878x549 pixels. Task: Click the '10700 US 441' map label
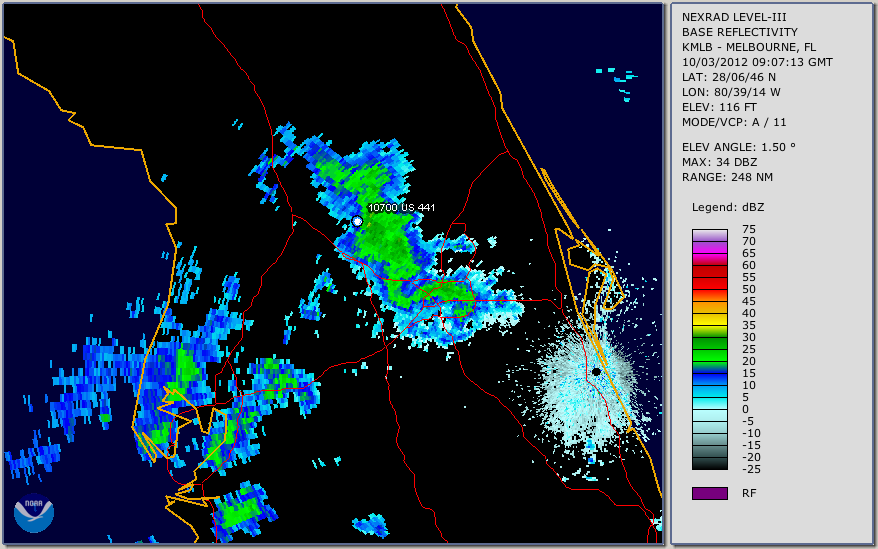[x=401, y=208]
